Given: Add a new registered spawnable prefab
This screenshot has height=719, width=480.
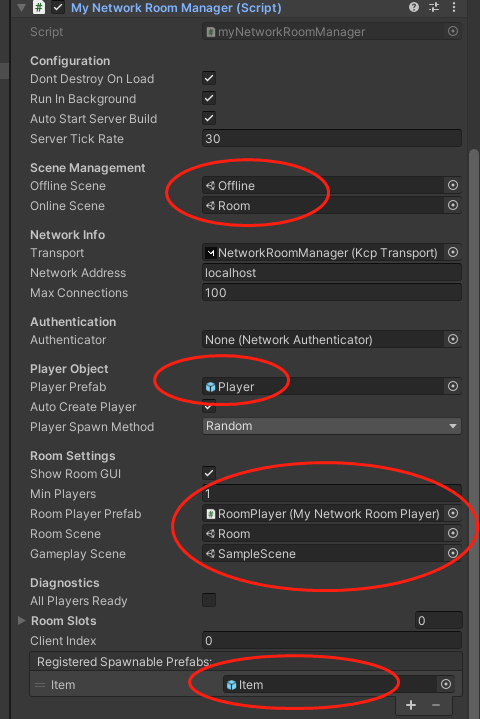Looking at the screenshot, I should click(411, 705).
